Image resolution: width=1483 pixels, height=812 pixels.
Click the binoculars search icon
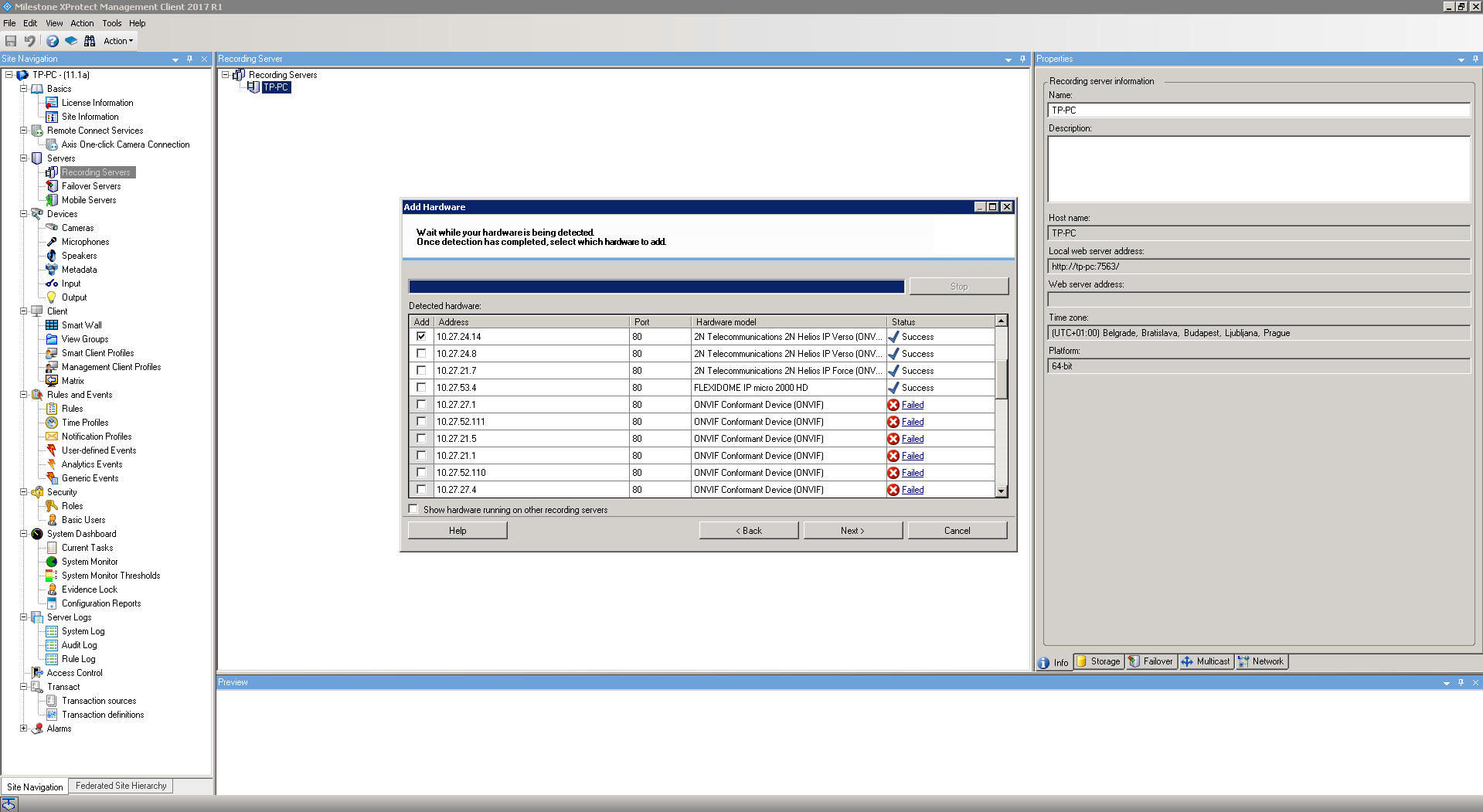coord(90,41)
